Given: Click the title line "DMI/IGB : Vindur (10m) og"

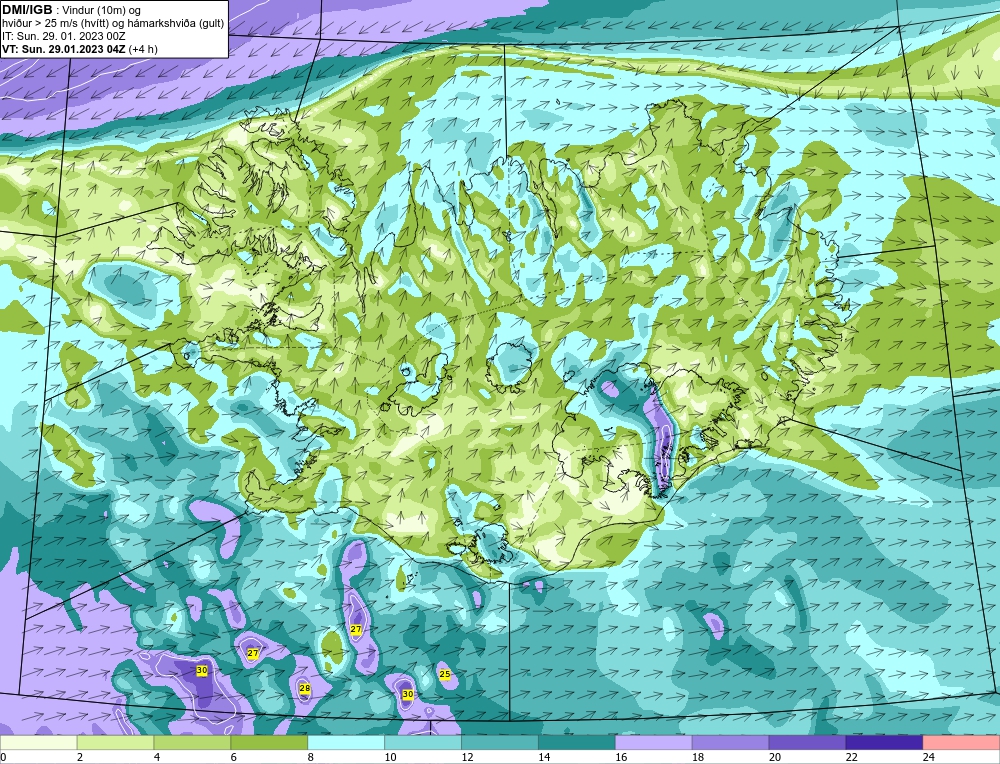Looking at the screenshot, I should coord(71,10).
